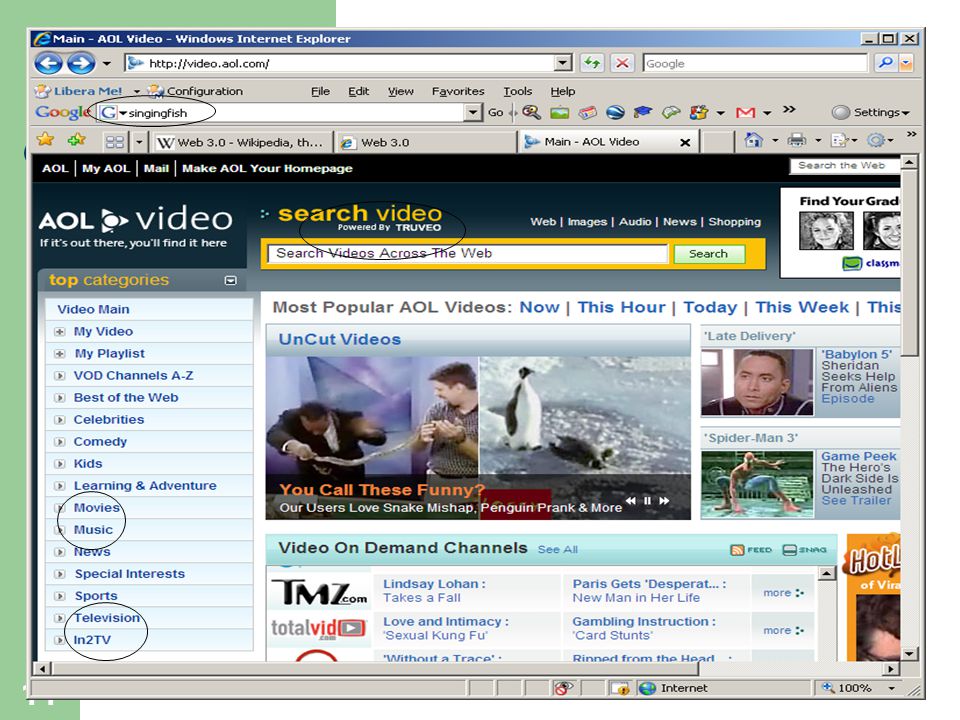Viewport: 960px width, 720px height.
Task: Click the Babylon 5 video thumbnail
Action: click(757, 382)
